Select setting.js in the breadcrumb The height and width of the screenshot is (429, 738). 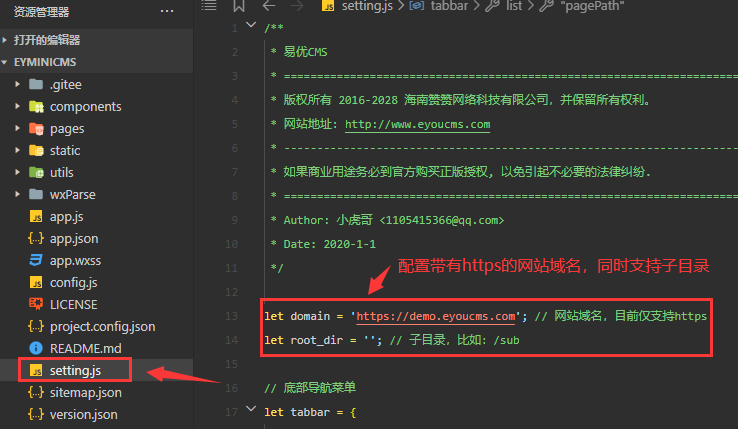(367, 6)
